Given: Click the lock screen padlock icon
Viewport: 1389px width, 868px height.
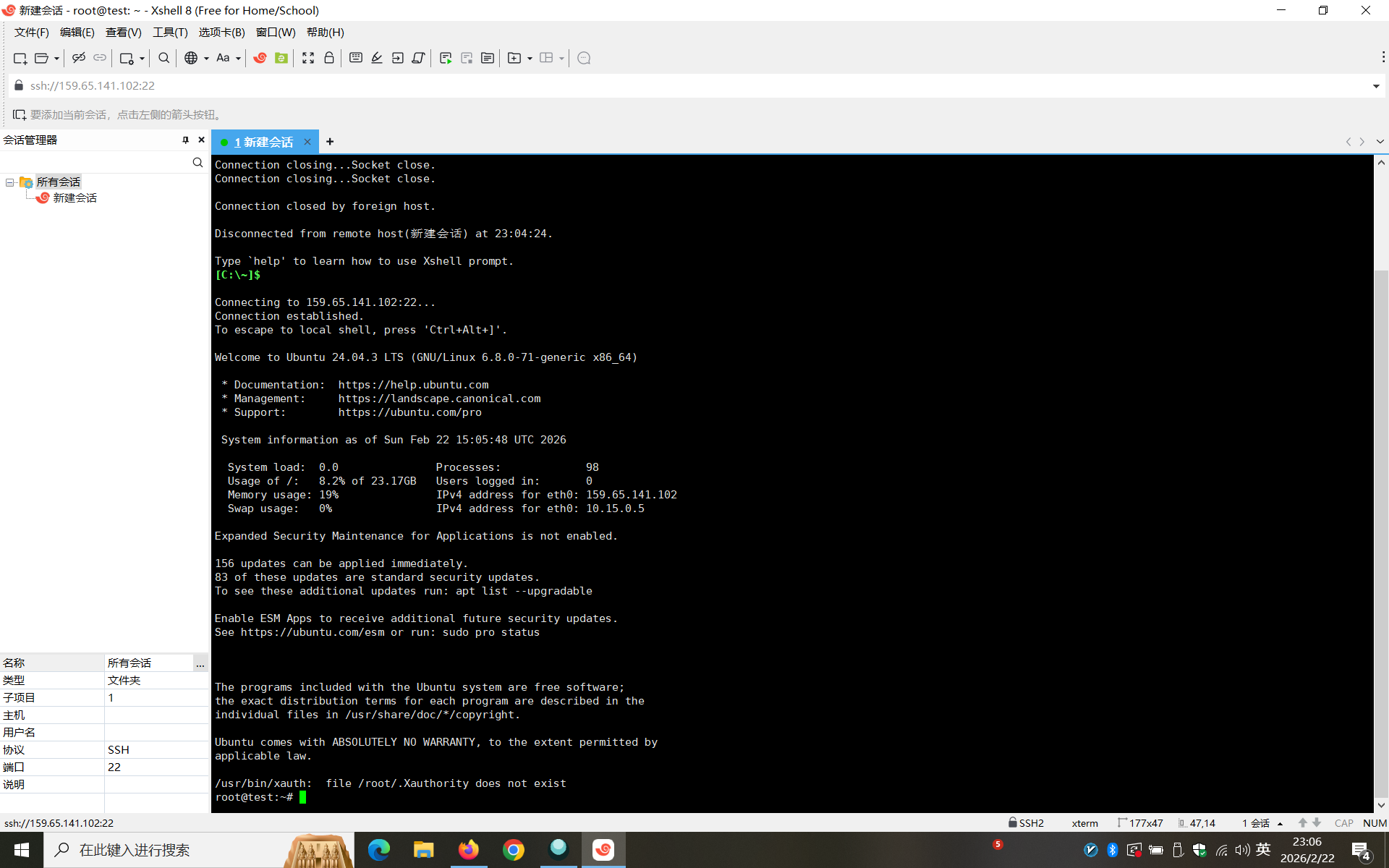Looking at the screenshot, I should (329, 58).
